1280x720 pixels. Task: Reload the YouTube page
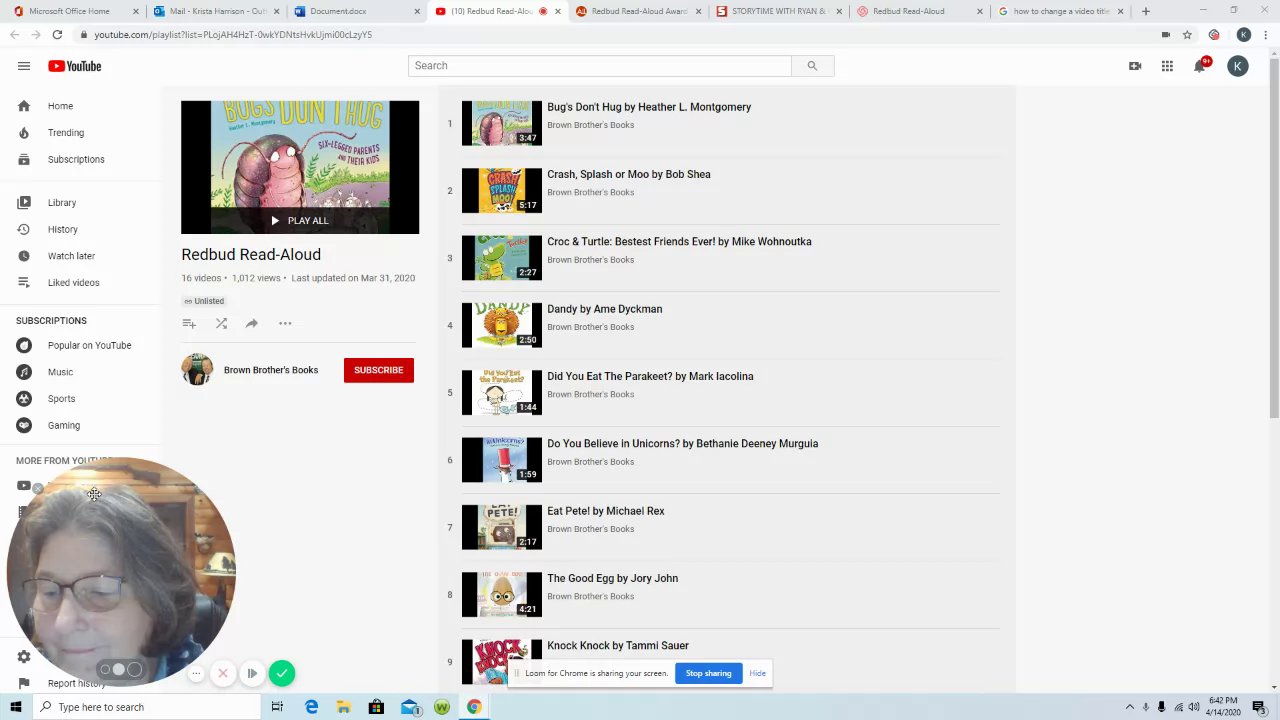tap(57, 34)
